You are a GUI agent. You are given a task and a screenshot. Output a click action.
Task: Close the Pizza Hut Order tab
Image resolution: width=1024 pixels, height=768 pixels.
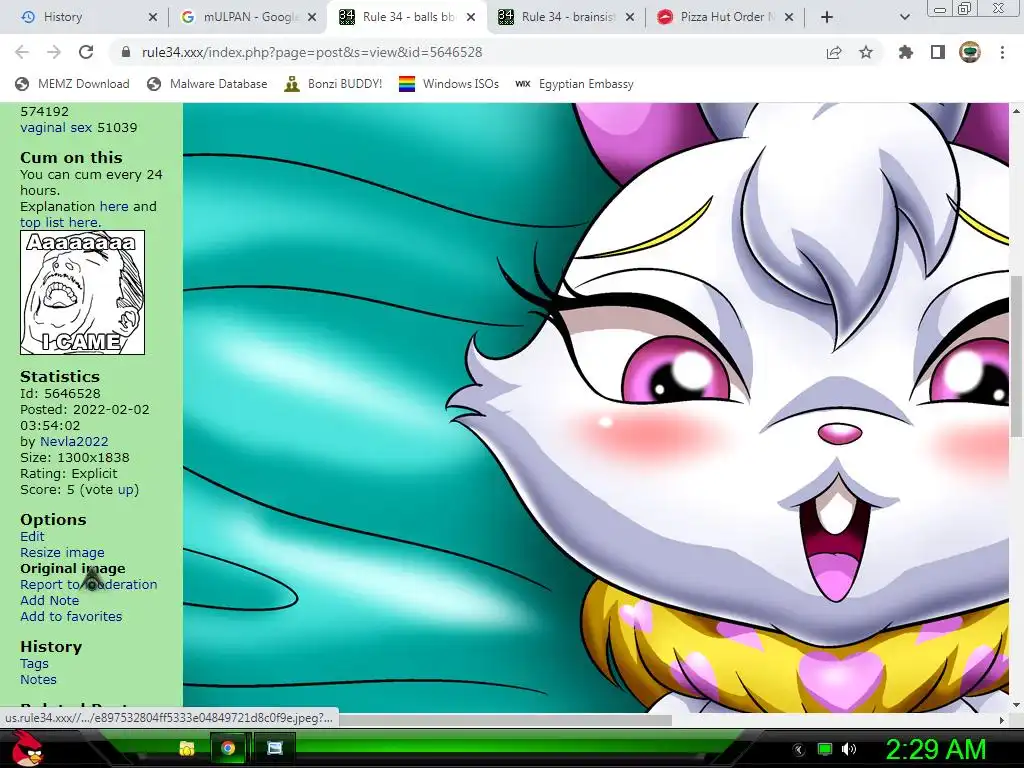789,17
